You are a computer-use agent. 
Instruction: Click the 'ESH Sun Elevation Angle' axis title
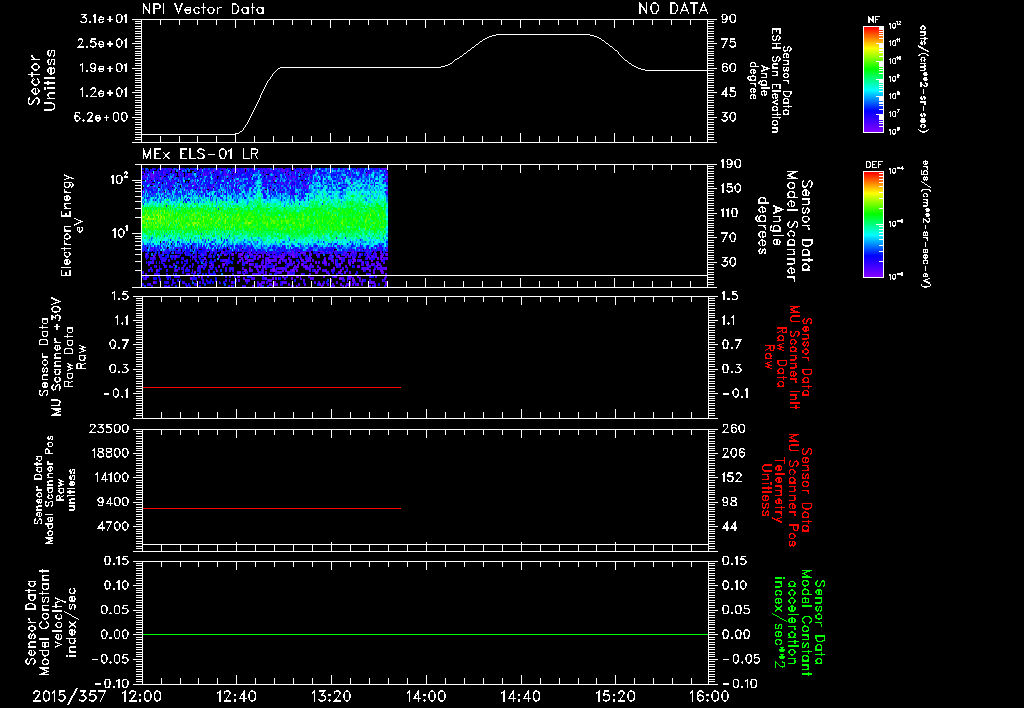click(769, 80)
